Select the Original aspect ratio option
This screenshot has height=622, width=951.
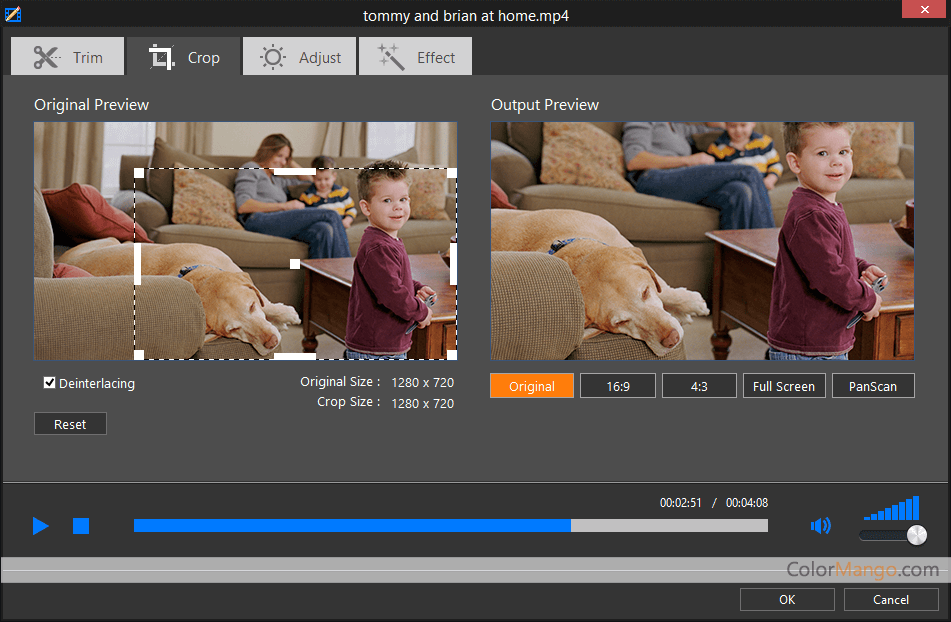pos(532,386)
